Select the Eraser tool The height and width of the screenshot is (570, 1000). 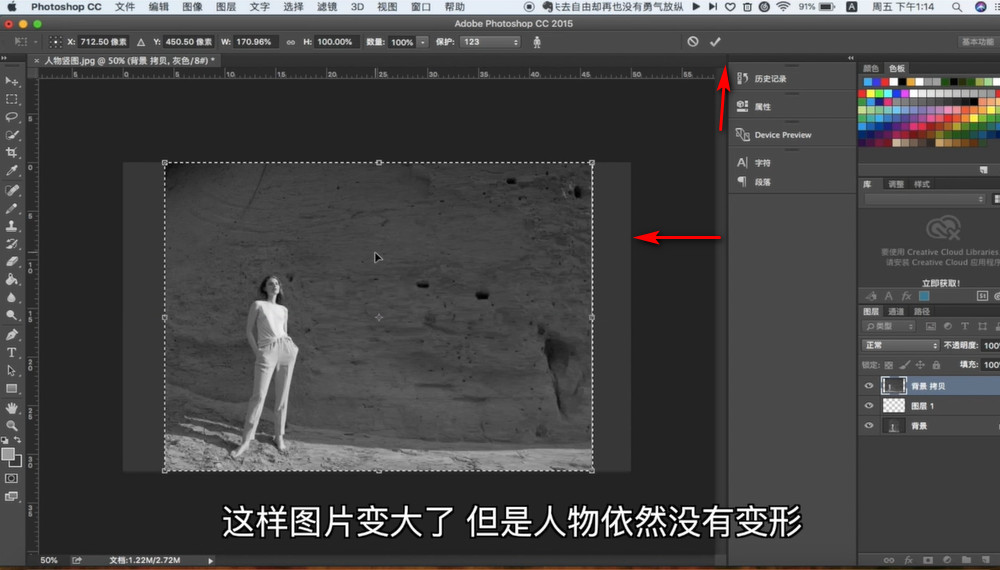coord(11,261)
